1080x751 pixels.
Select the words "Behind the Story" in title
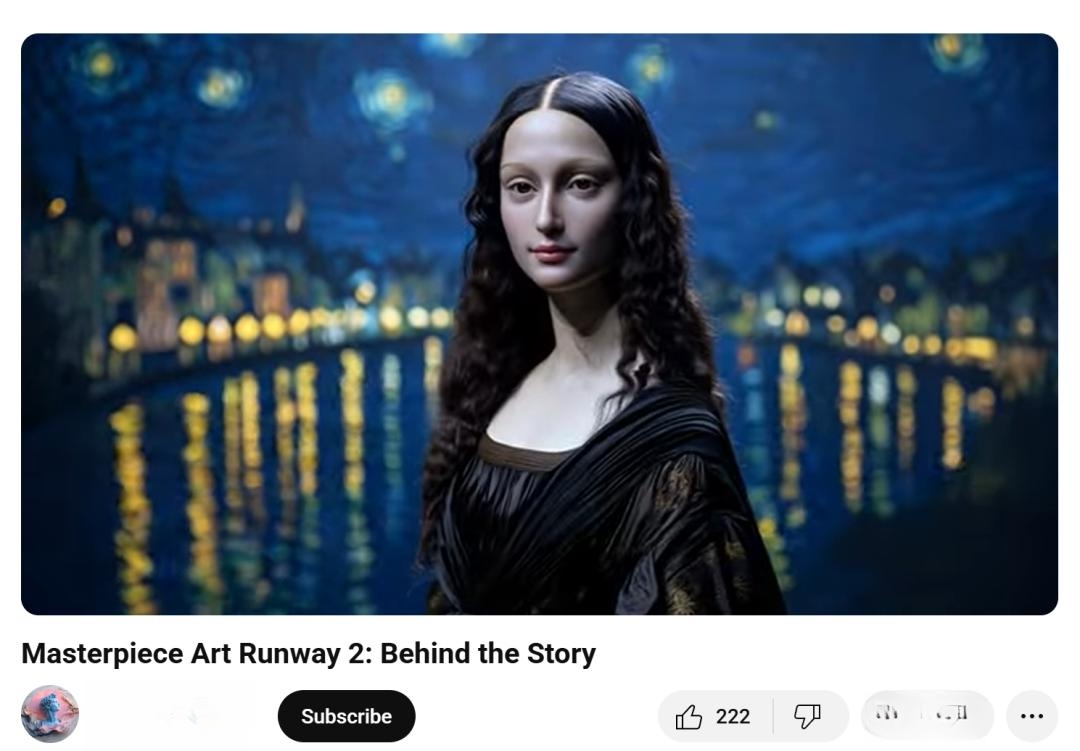pos(488,653)
